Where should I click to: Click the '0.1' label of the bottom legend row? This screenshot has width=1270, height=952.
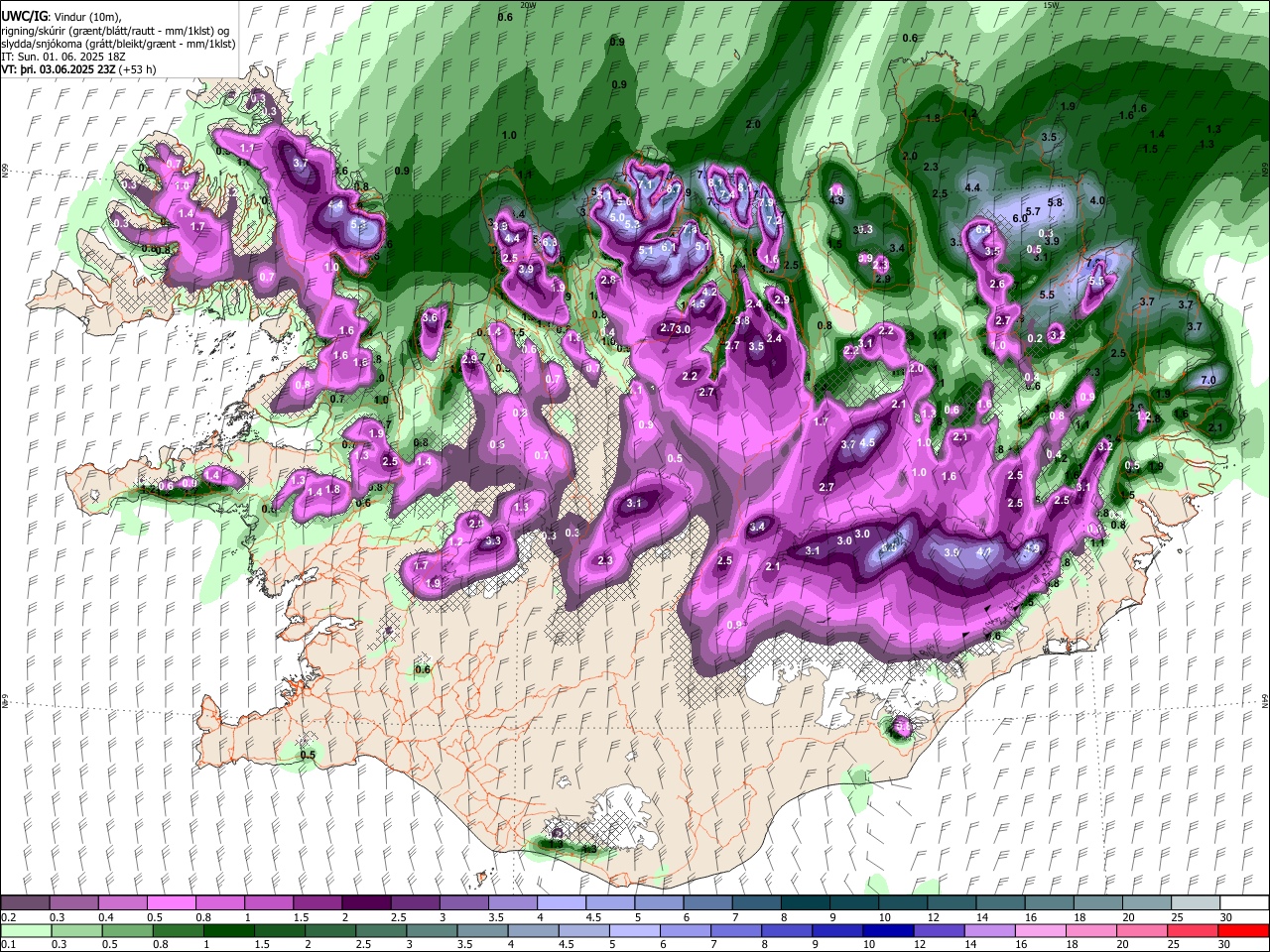coord(9,945)
